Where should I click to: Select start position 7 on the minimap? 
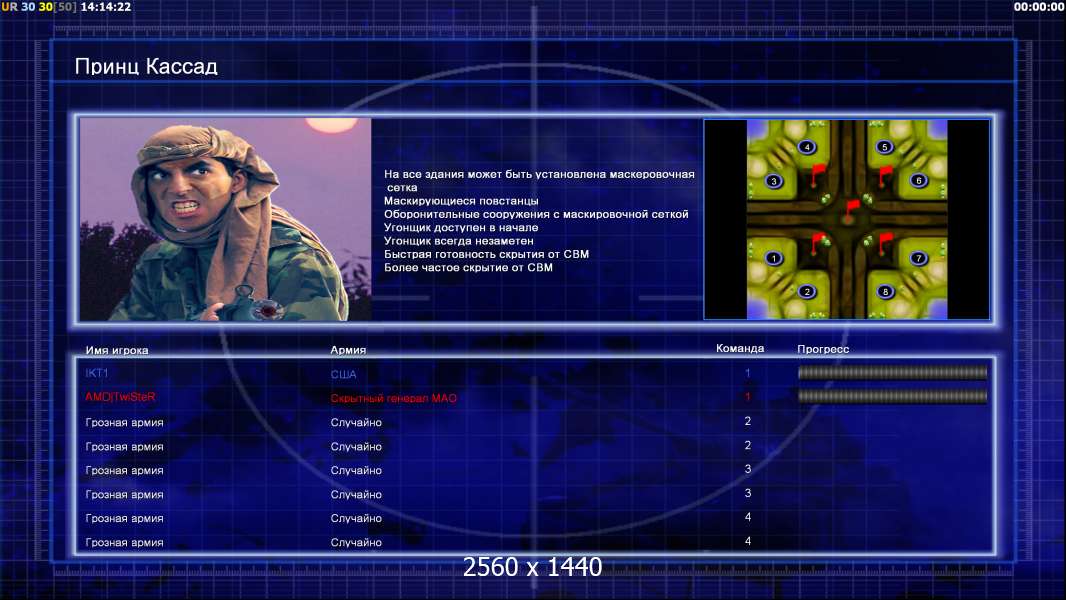pos(918,258)
